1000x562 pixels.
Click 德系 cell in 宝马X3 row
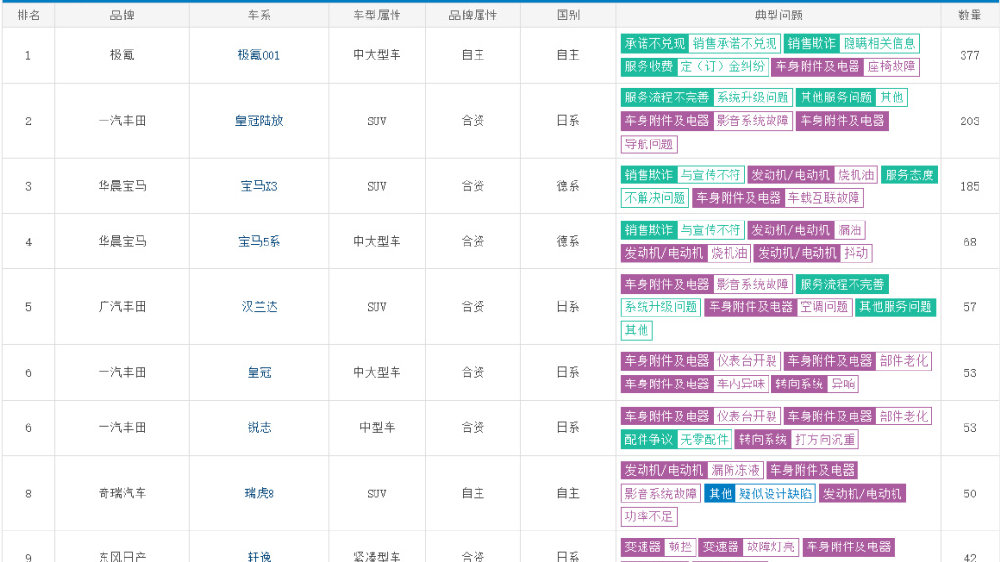(x=568, y=186)
